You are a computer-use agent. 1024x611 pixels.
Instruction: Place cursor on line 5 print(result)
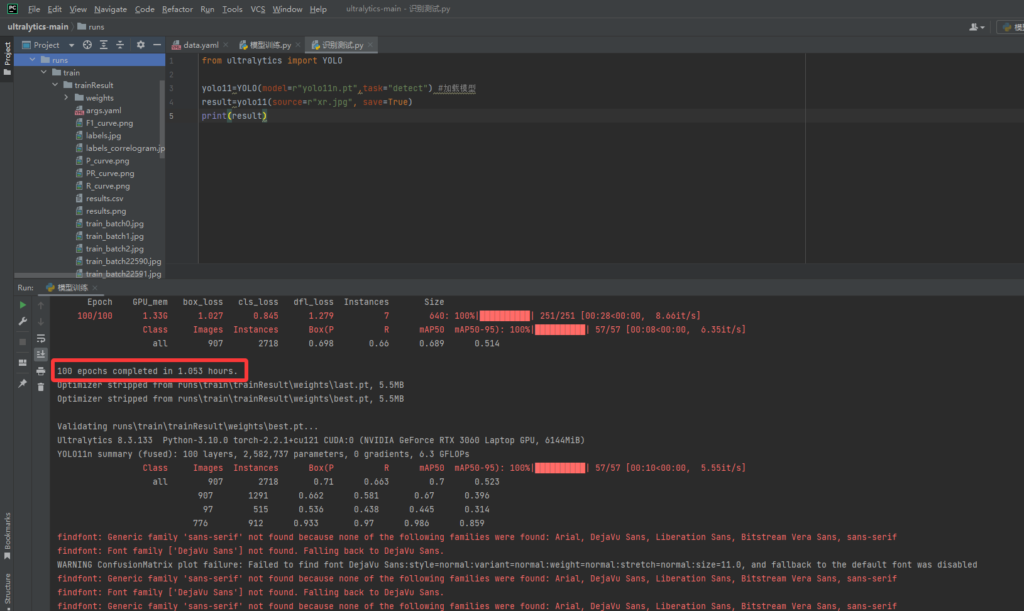tap(234, 116)
